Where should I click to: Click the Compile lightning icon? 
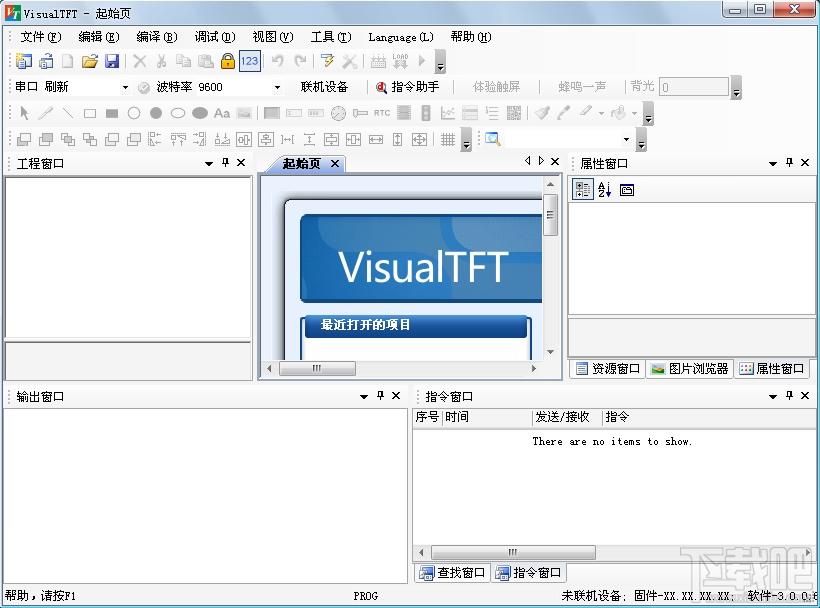(327, 61)
